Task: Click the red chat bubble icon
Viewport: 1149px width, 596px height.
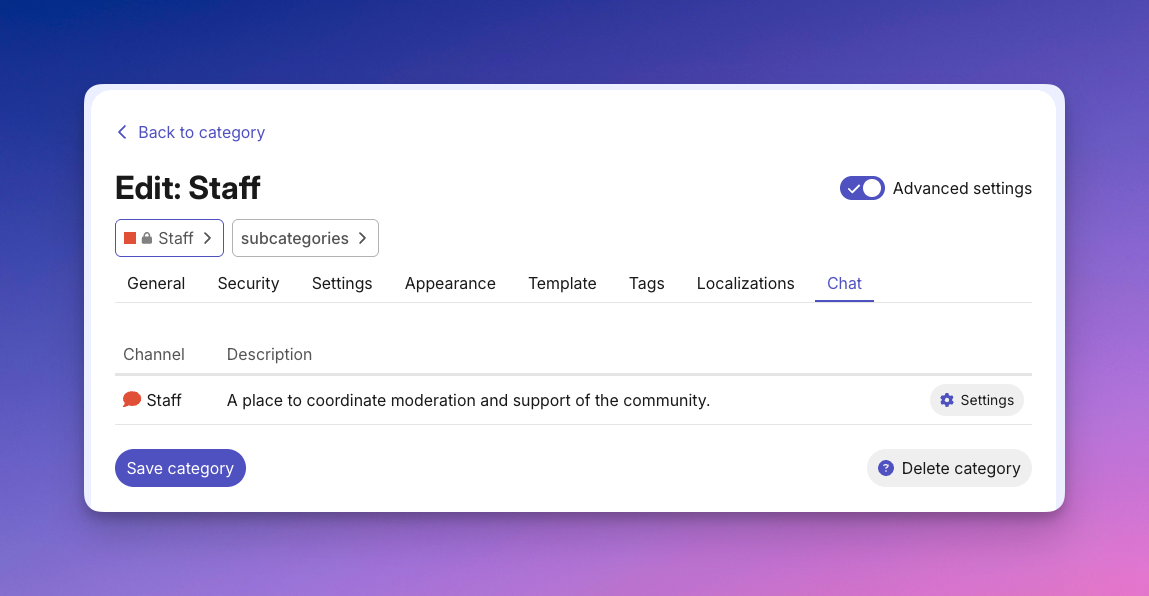Action: [x=132, y=400]
